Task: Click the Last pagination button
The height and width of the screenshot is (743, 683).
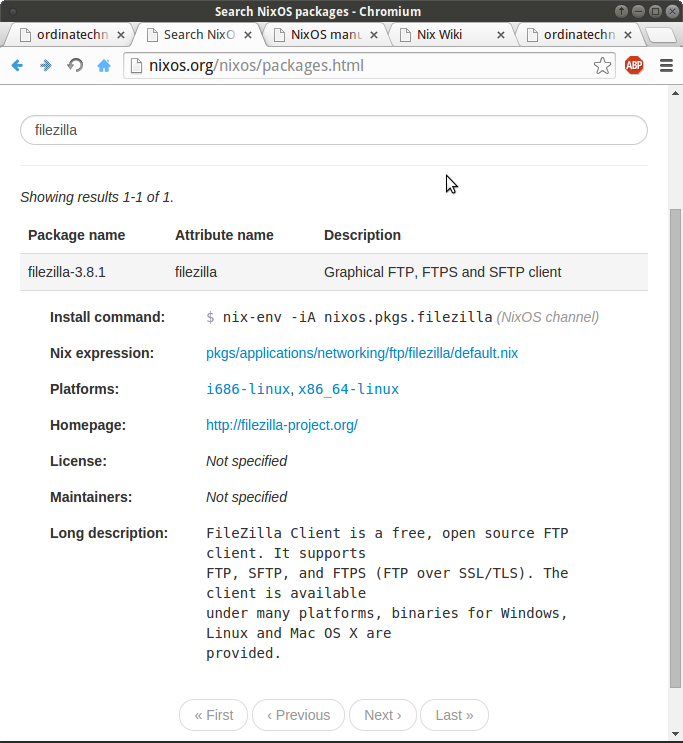Action: [x=454, y=715]
